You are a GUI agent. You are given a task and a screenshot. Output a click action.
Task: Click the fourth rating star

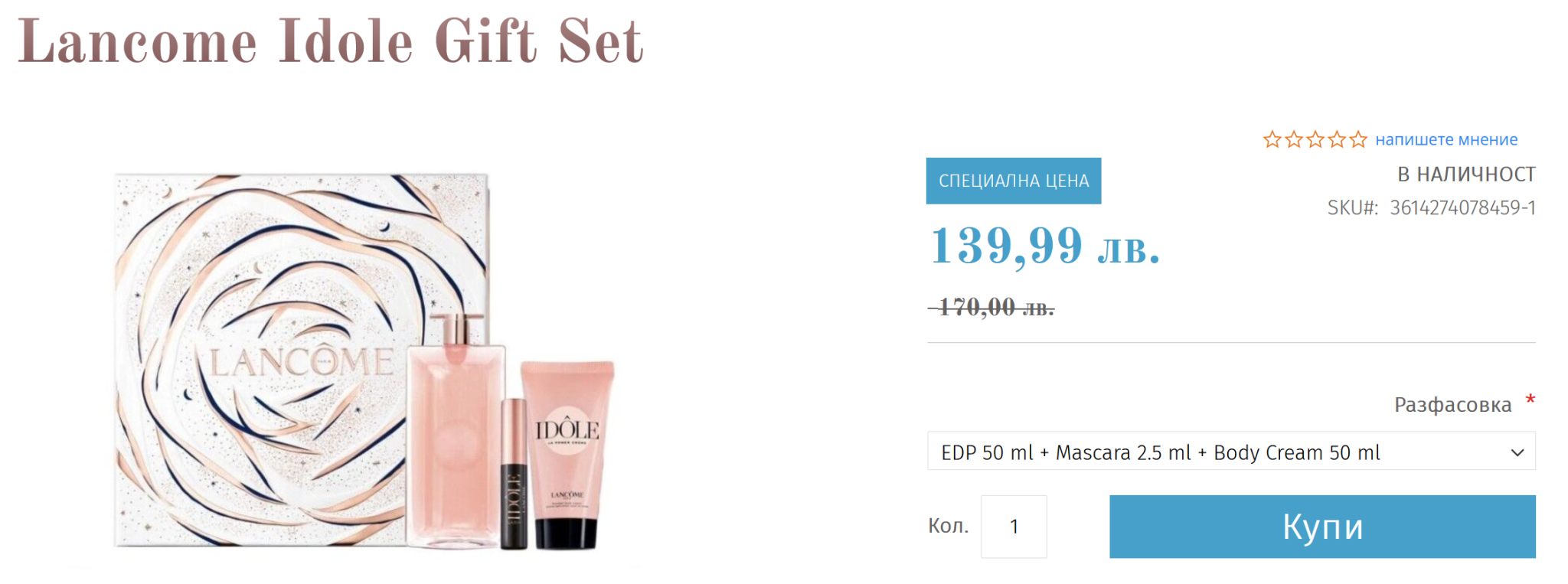1337,139
